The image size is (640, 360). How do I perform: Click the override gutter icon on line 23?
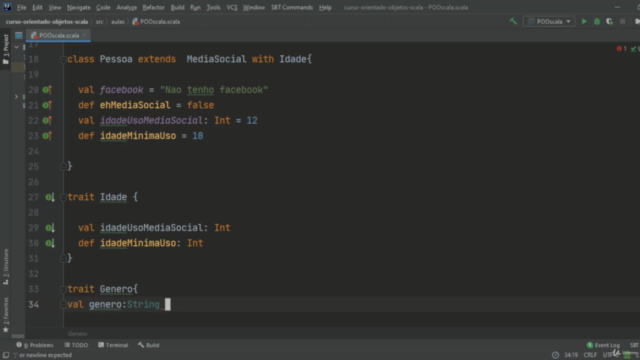47,136
